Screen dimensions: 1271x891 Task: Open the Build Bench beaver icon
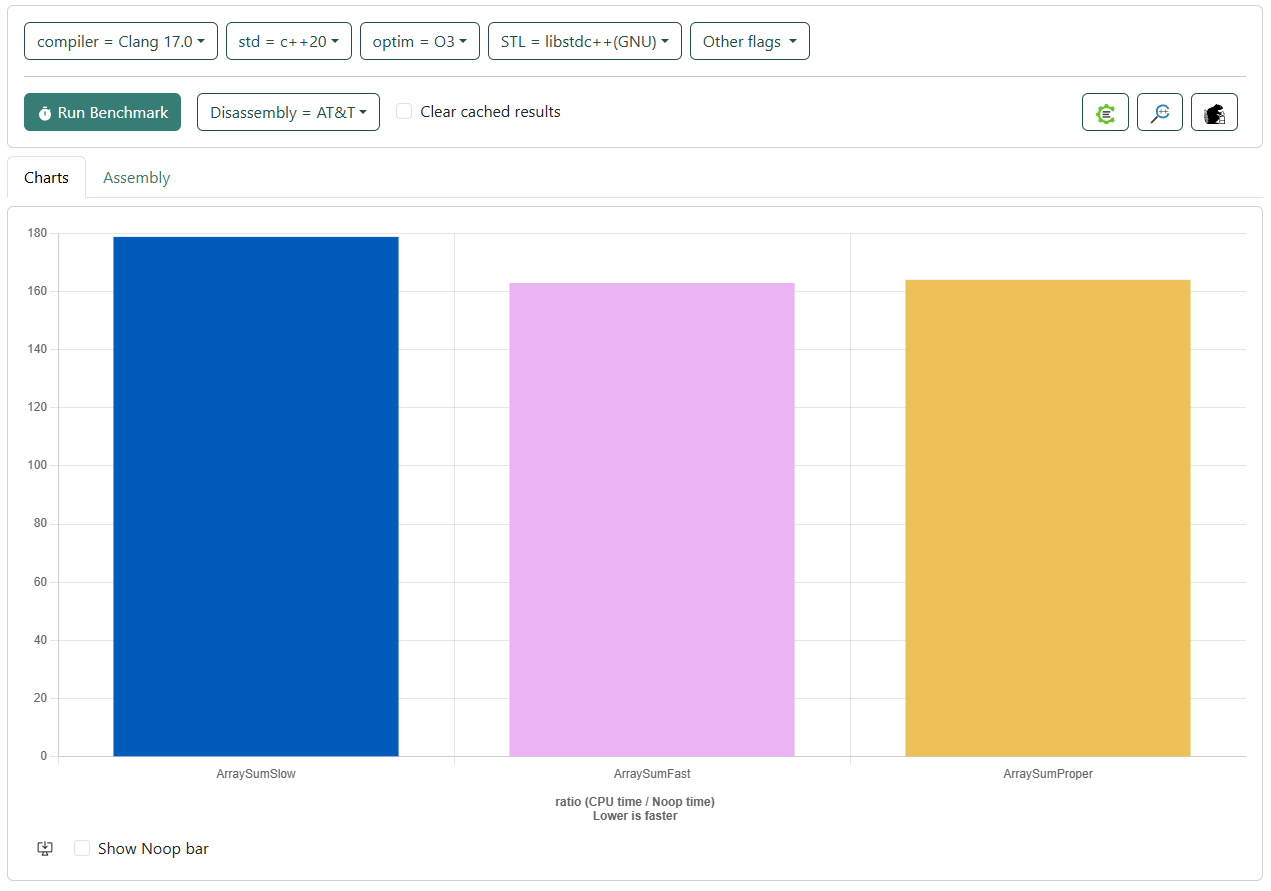[1214, 112]
